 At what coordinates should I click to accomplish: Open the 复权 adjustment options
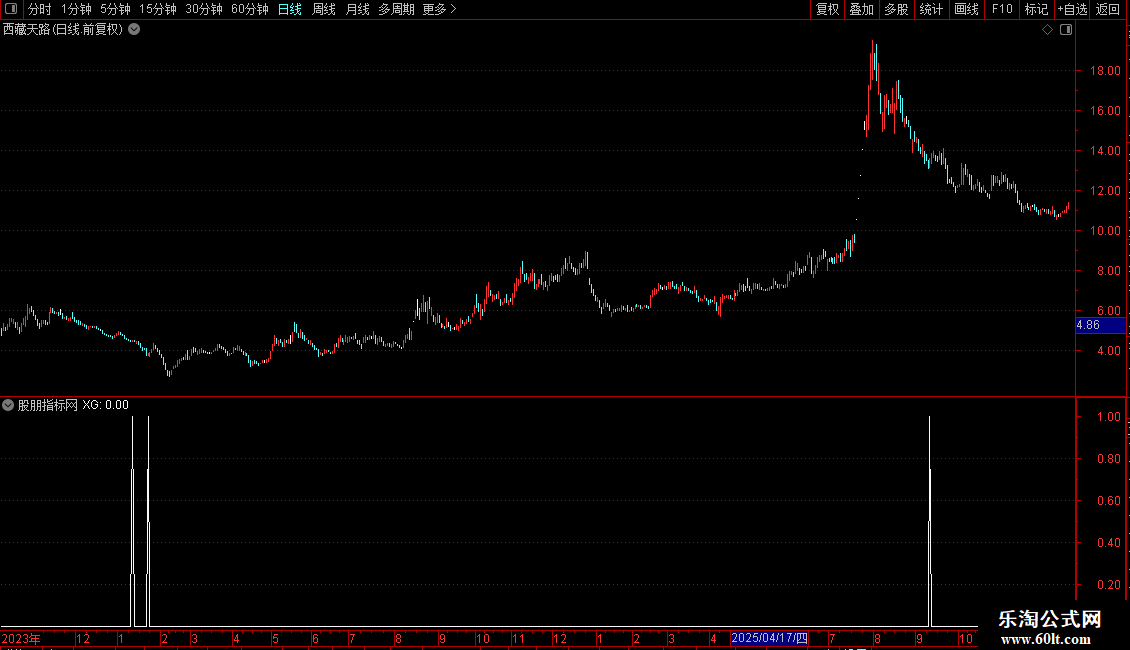(x=827, y=9)
